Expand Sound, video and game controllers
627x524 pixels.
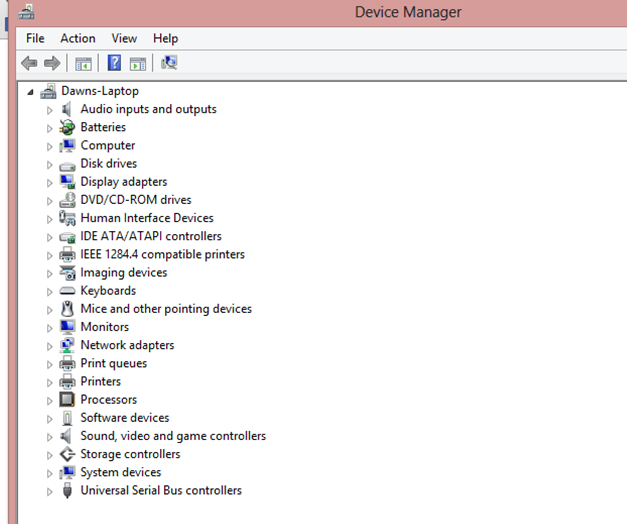coord(49,437)
